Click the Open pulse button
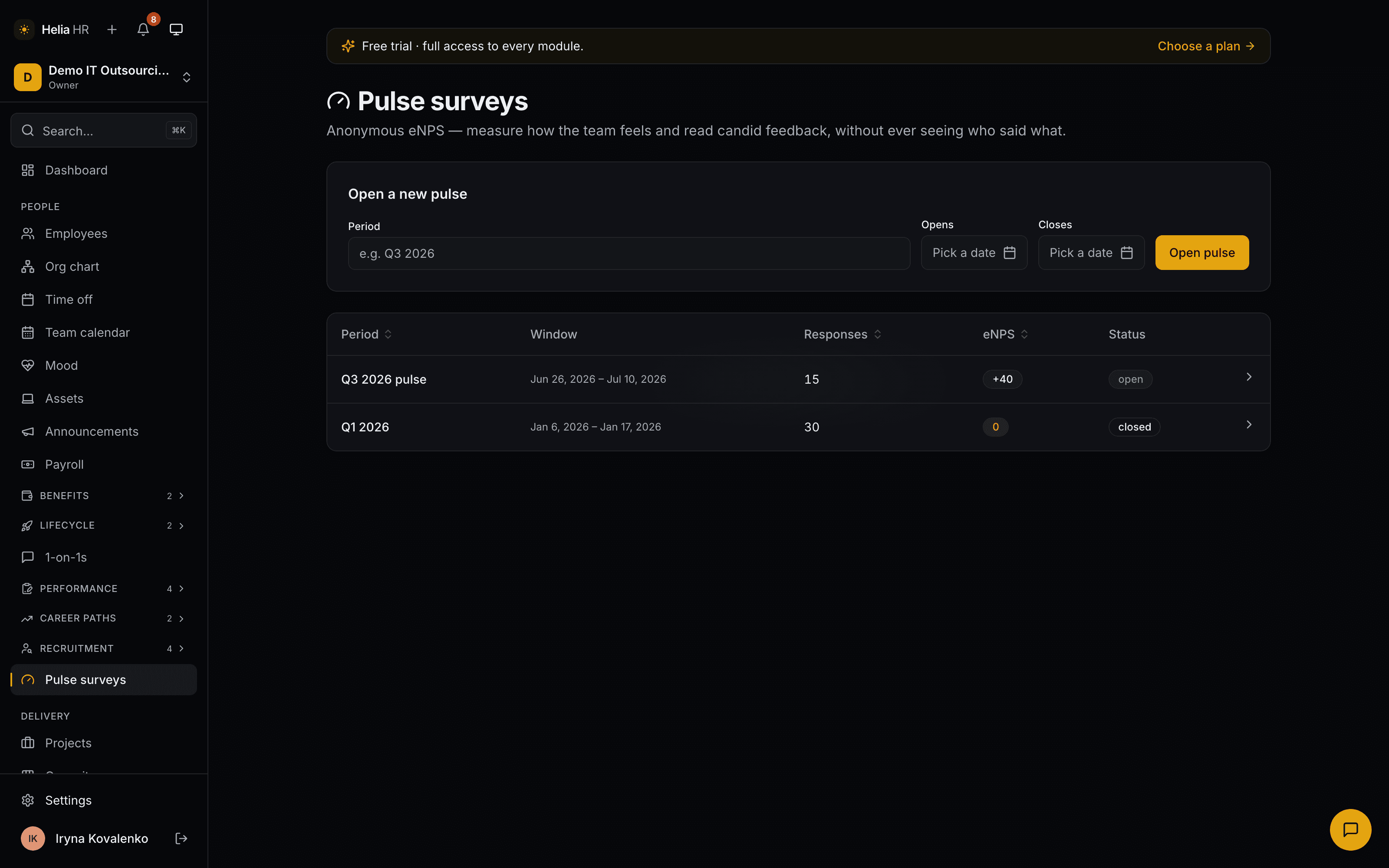Screen dimensions: 1389x868 point(1202,253)
